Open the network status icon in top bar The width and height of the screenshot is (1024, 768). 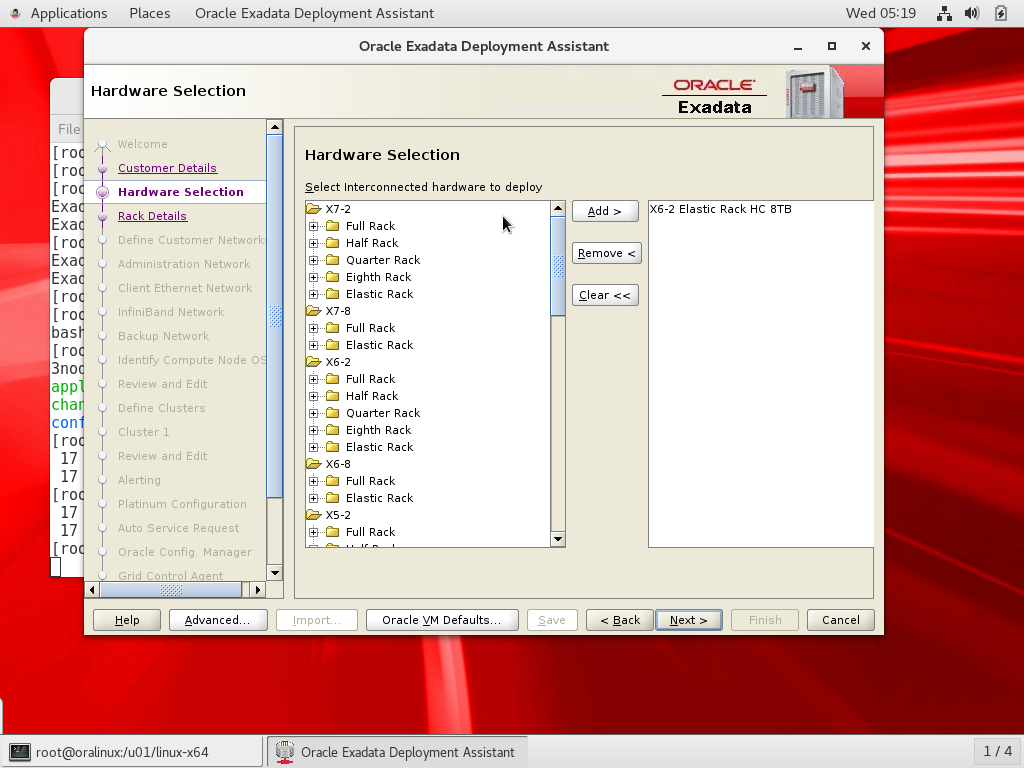point(944,13)
